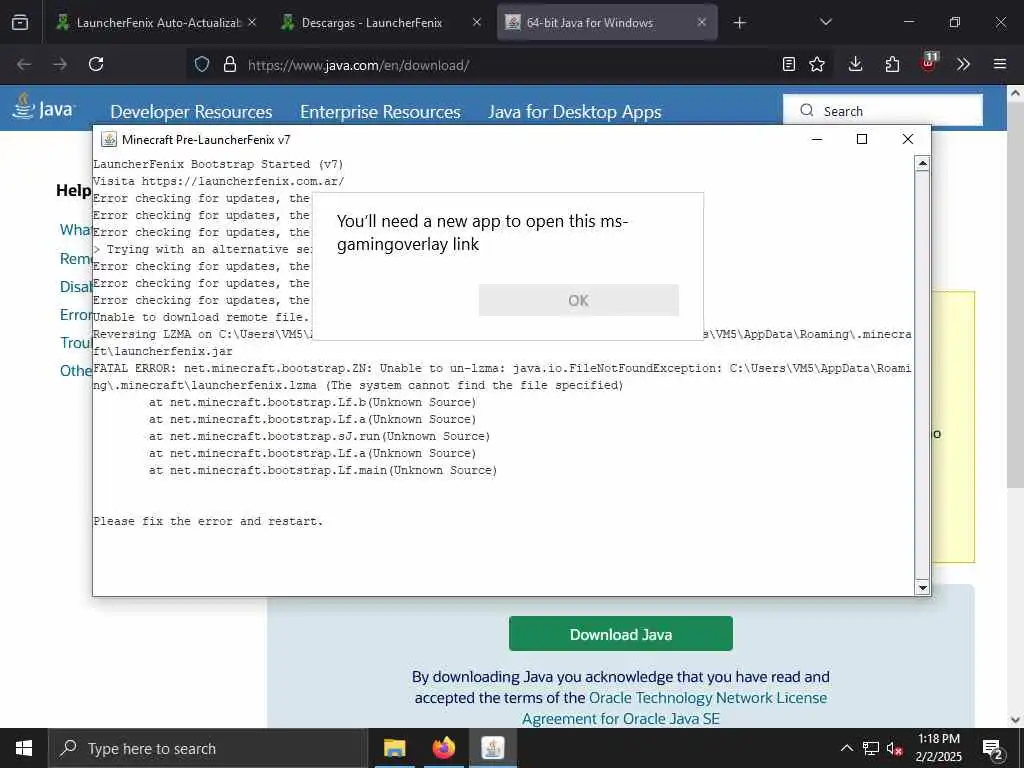Viewport: 1024px width, 768px height.
Task: Open the notification center icon
Action: tap(993, 749)
